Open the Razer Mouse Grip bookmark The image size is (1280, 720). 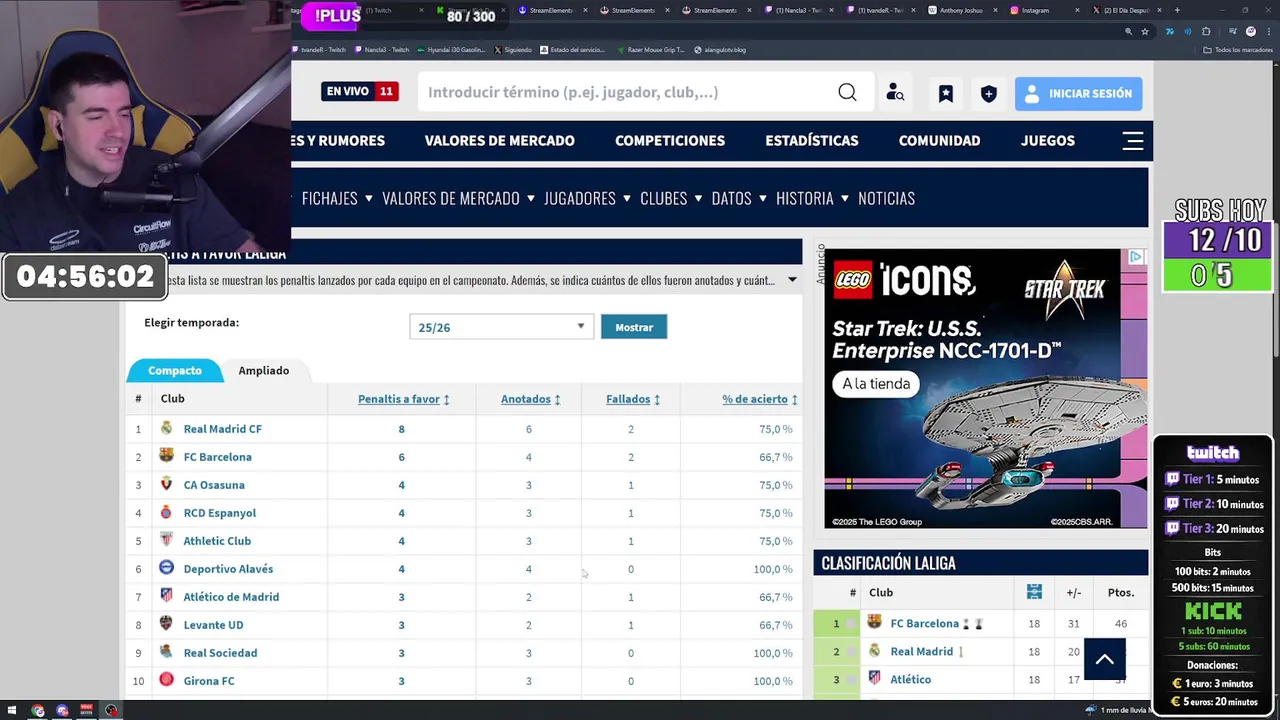(x=650, y=49)
